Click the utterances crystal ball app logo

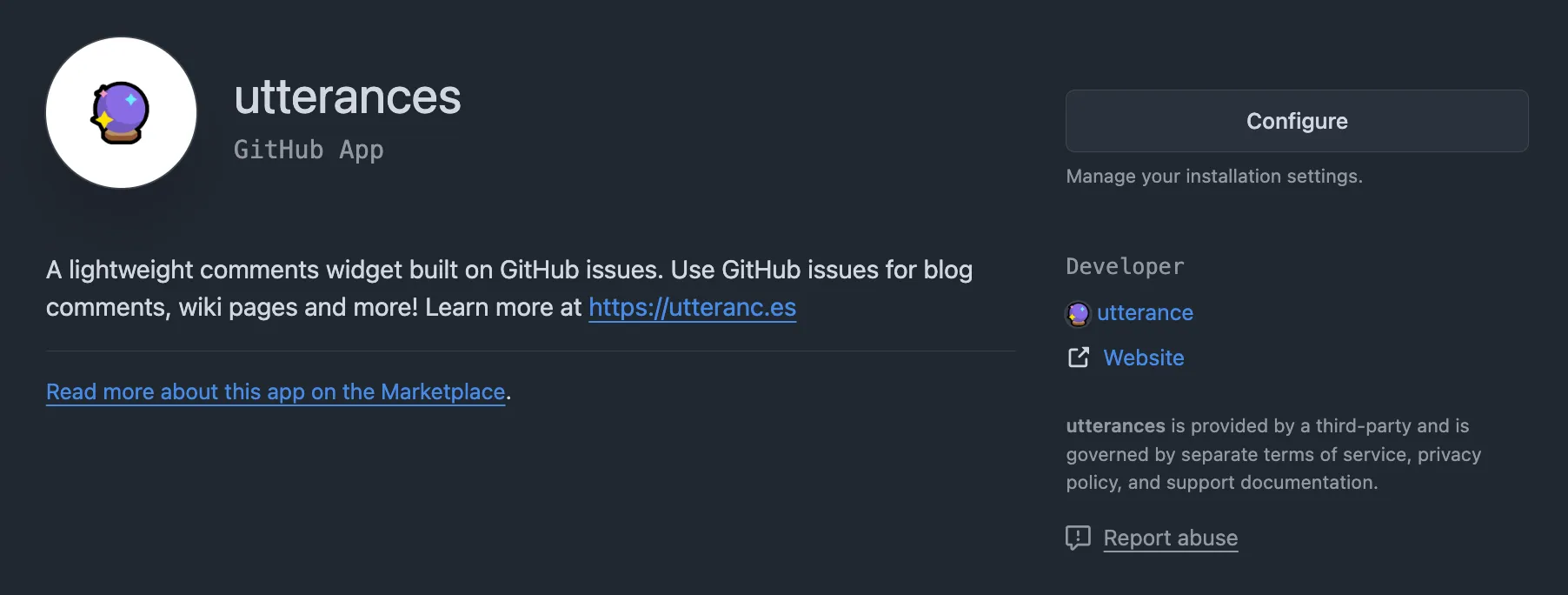121,113
